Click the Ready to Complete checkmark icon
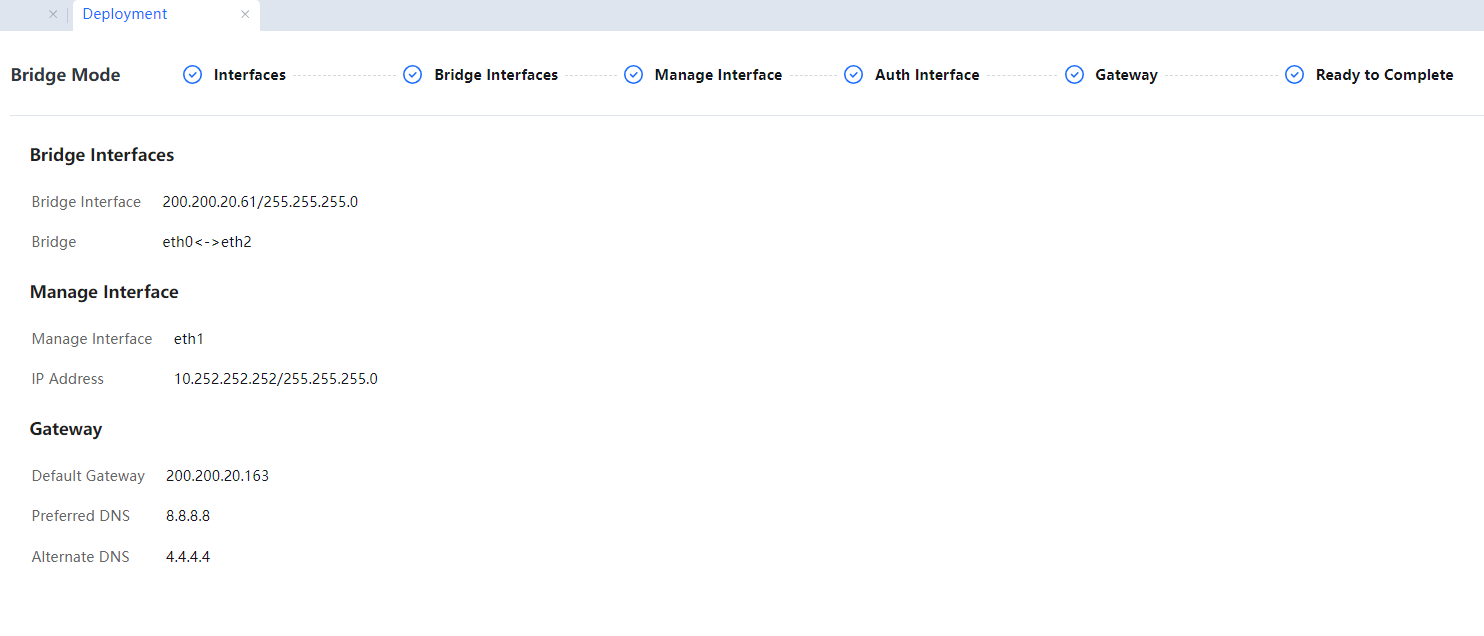This screenshot has height=636, width=1484. (1294, 75)
